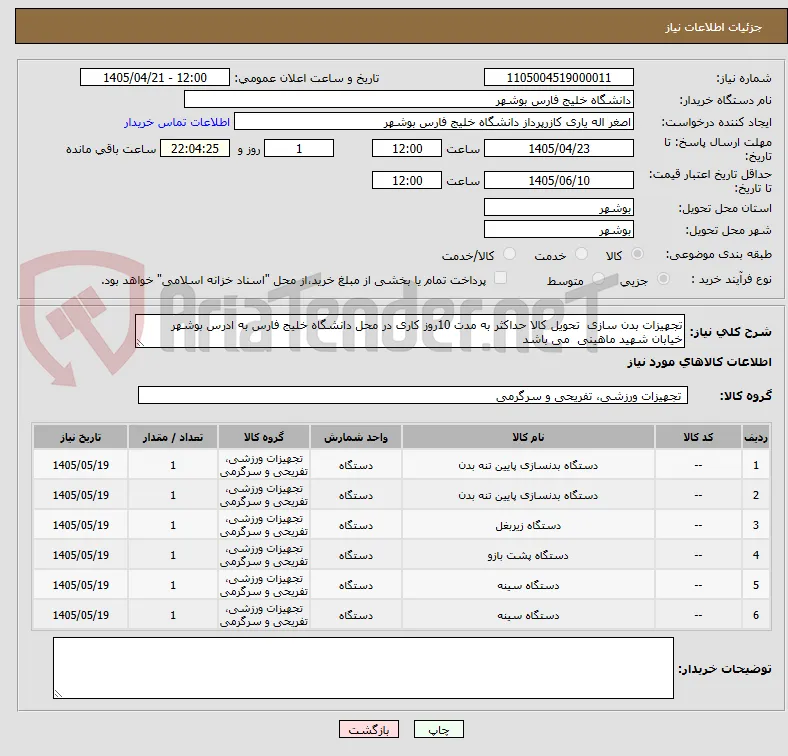Screen dimensions: 788x756
Task: Open the اطلاعات تماس خریدار link
Action: (177, 122)
